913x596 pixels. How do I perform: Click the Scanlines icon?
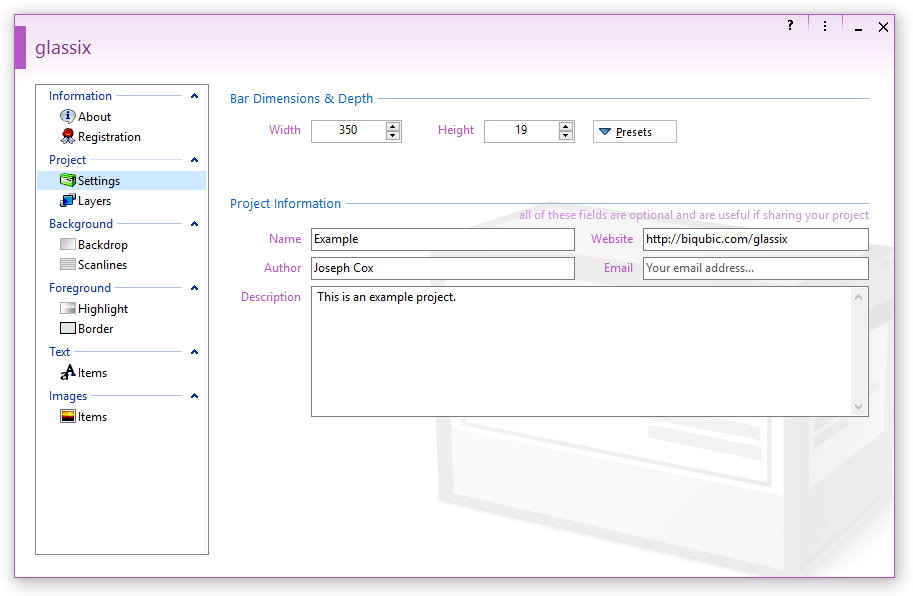(68, 265)
